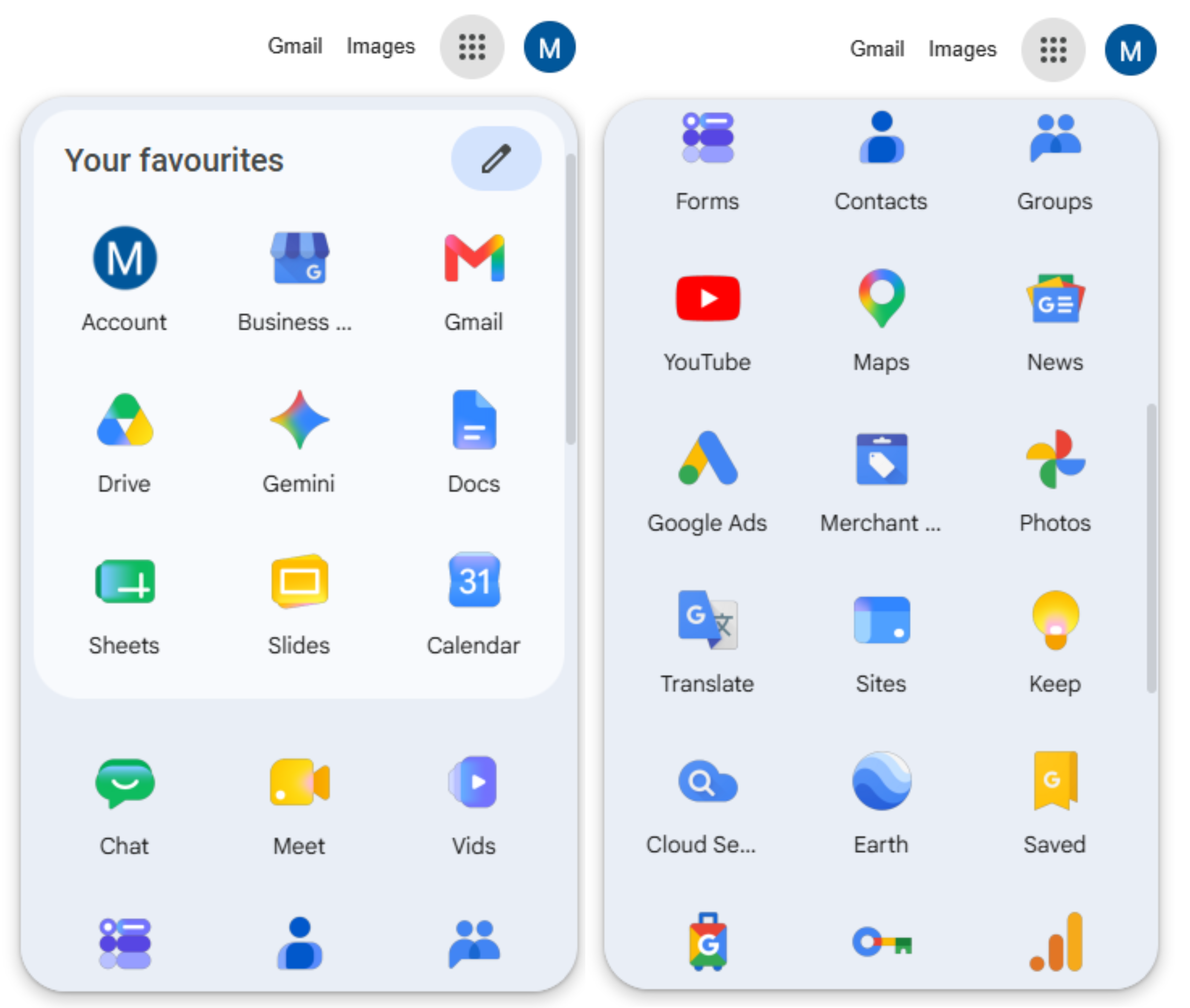This screenshot has width=1190, height=1008.
Task: Open the Images link in left header
Action: point(381,47)
